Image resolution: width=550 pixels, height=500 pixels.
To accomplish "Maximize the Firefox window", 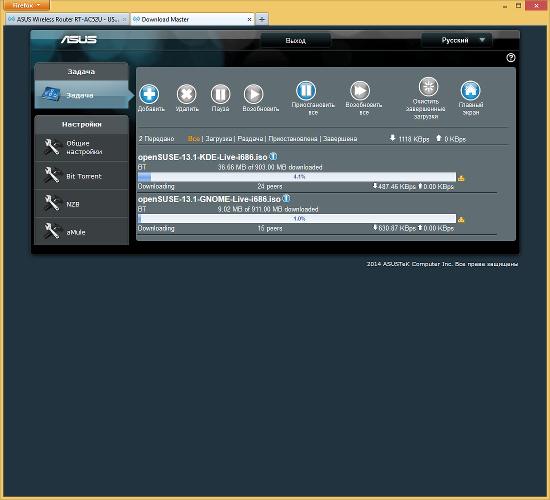I will point(518,5).
